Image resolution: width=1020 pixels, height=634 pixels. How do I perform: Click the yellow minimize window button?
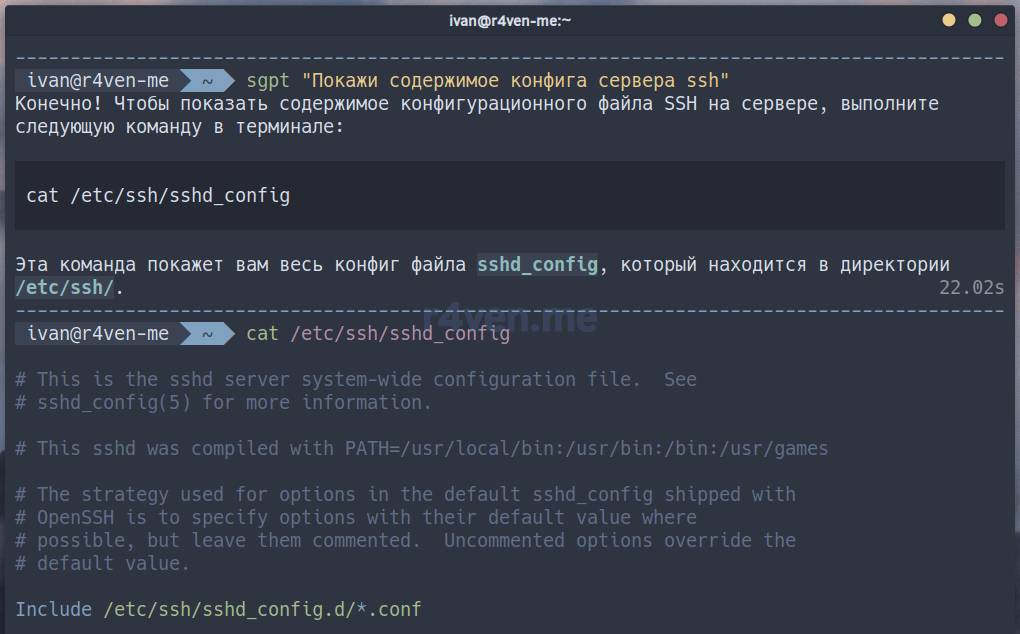coord(949,20)
